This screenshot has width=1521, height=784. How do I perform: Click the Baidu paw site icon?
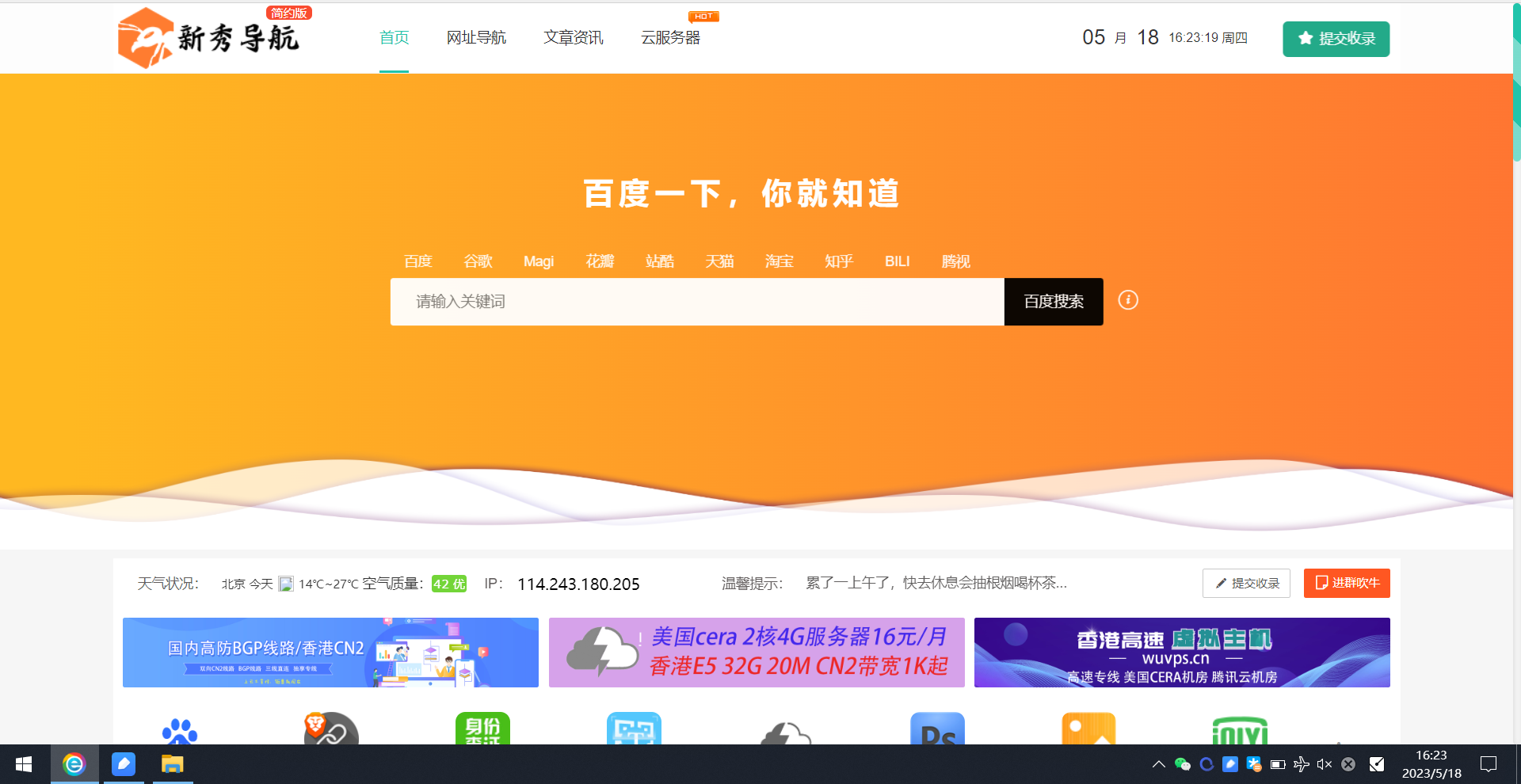(180, 731)
